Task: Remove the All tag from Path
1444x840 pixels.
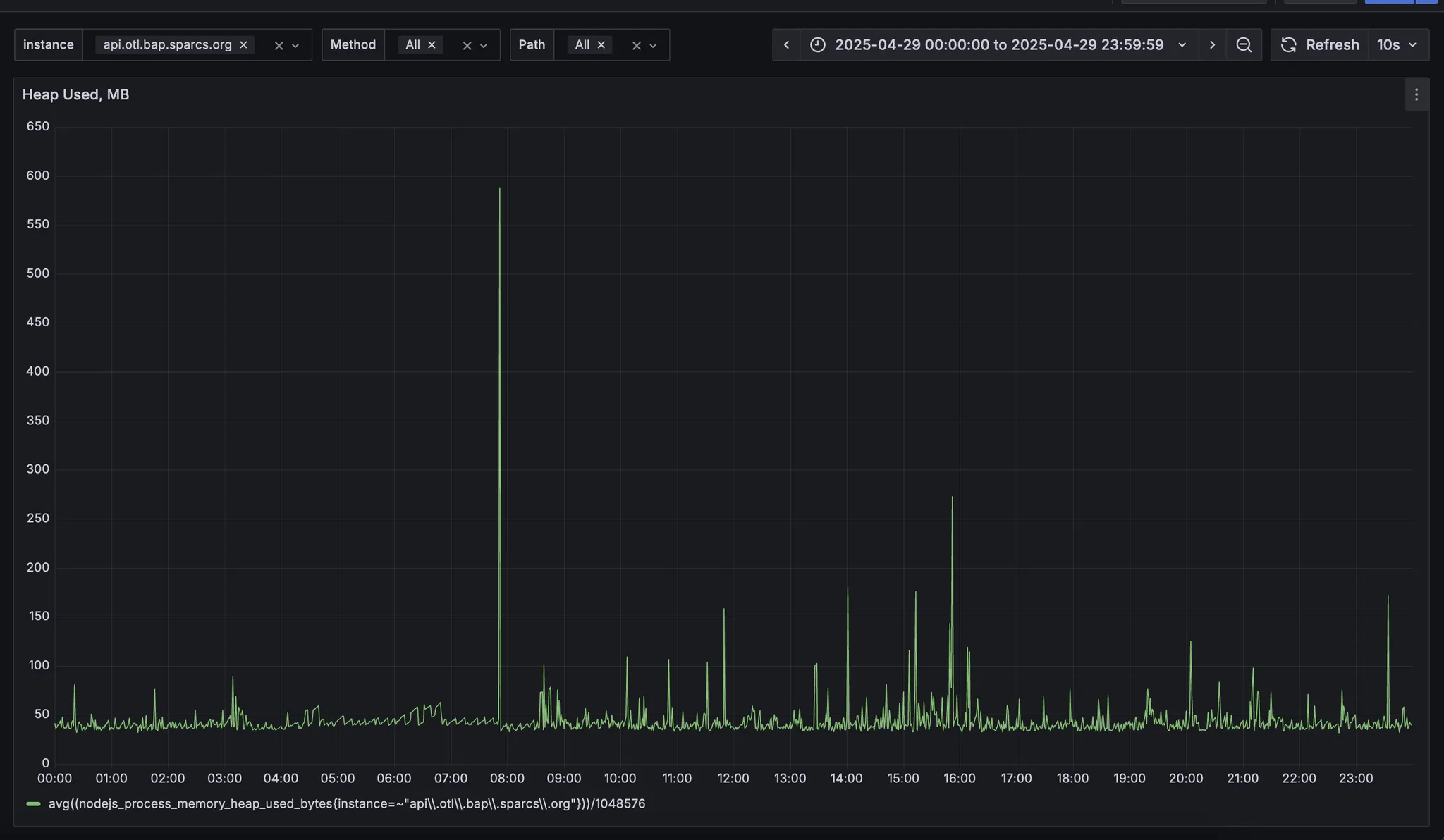Action: [x=601, y=45]
